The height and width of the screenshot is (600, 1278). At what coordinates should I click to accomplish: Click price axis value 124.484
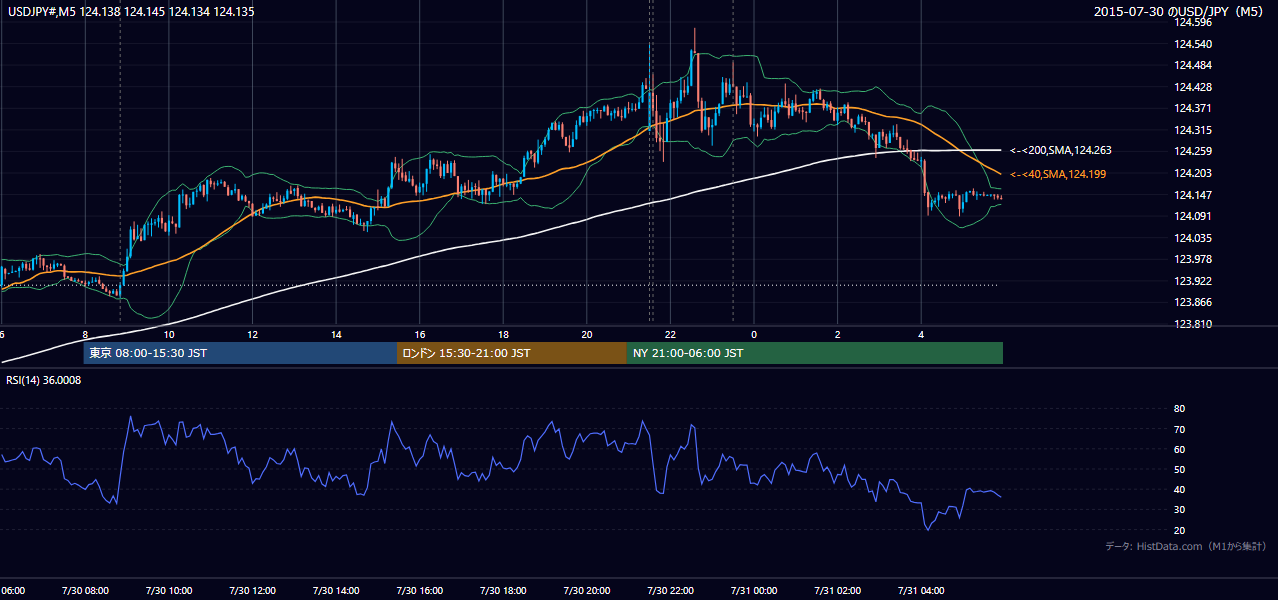tap(1194, 65)
